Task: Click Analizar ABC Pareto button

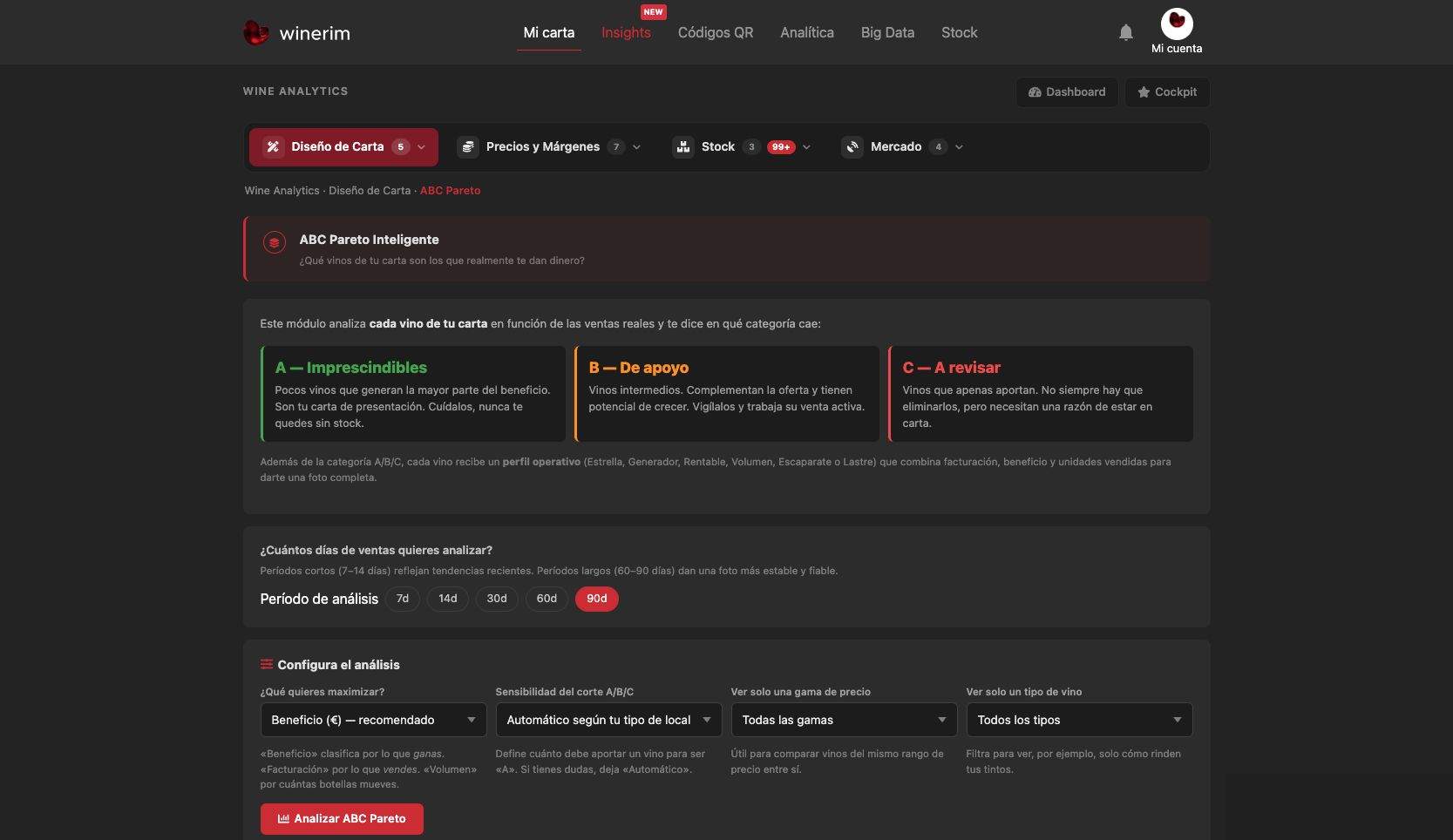Action: (342, 818)
